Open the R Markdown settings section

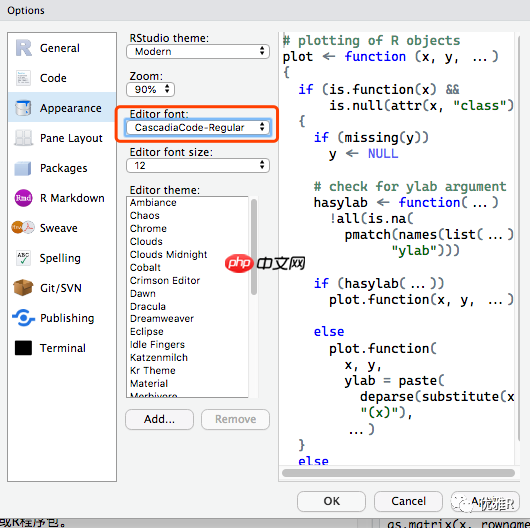click(x=62, y=198)
